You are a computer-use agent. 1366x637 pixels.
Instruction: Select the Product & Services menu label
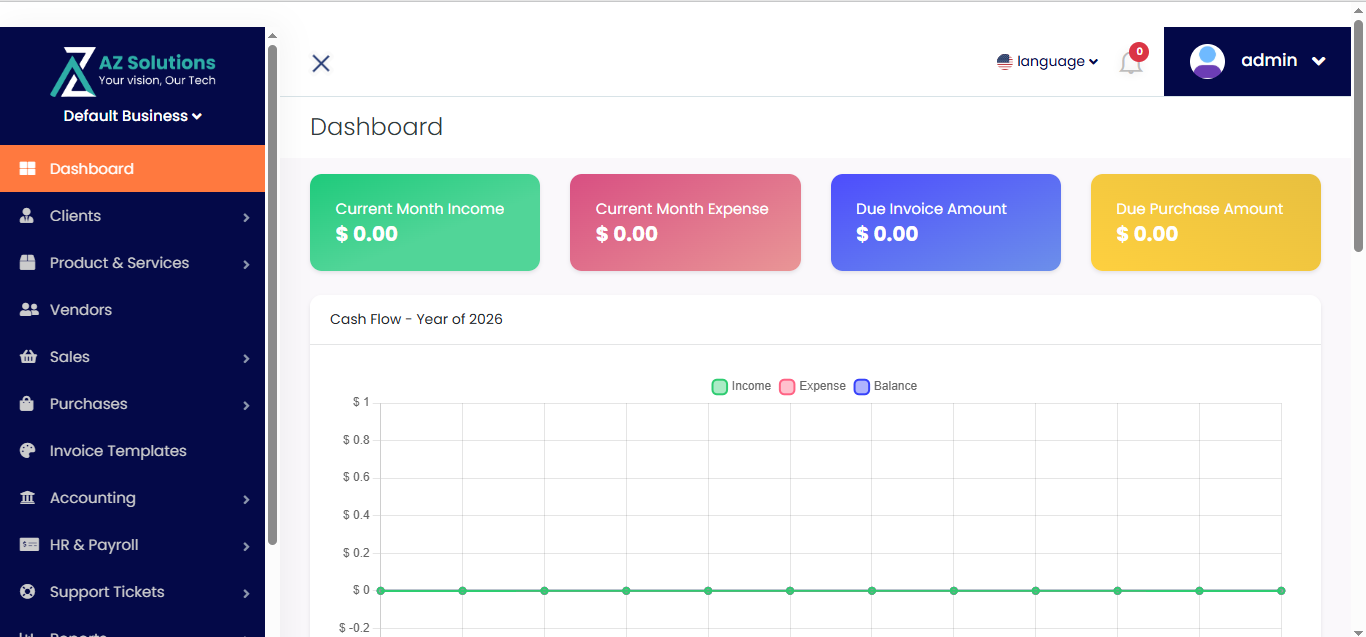(119, 263)
